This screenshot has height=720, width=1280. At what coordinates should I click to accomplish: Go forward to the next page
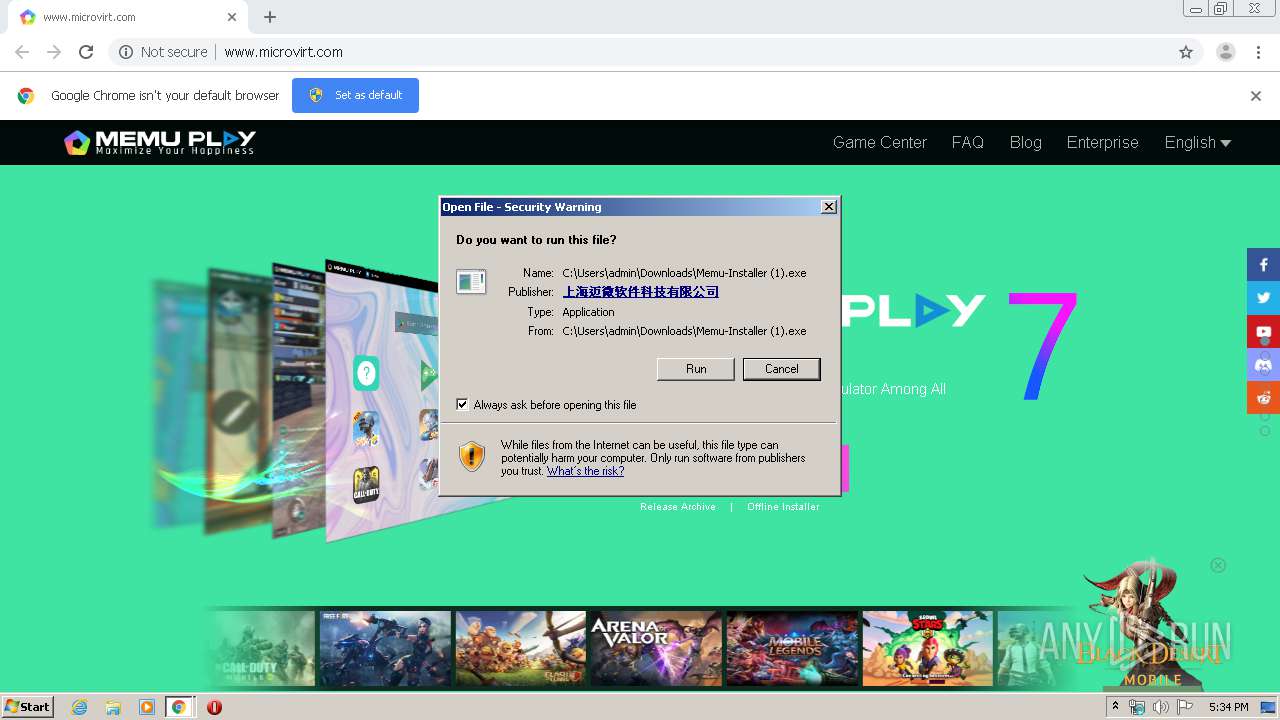pos(54,52)
